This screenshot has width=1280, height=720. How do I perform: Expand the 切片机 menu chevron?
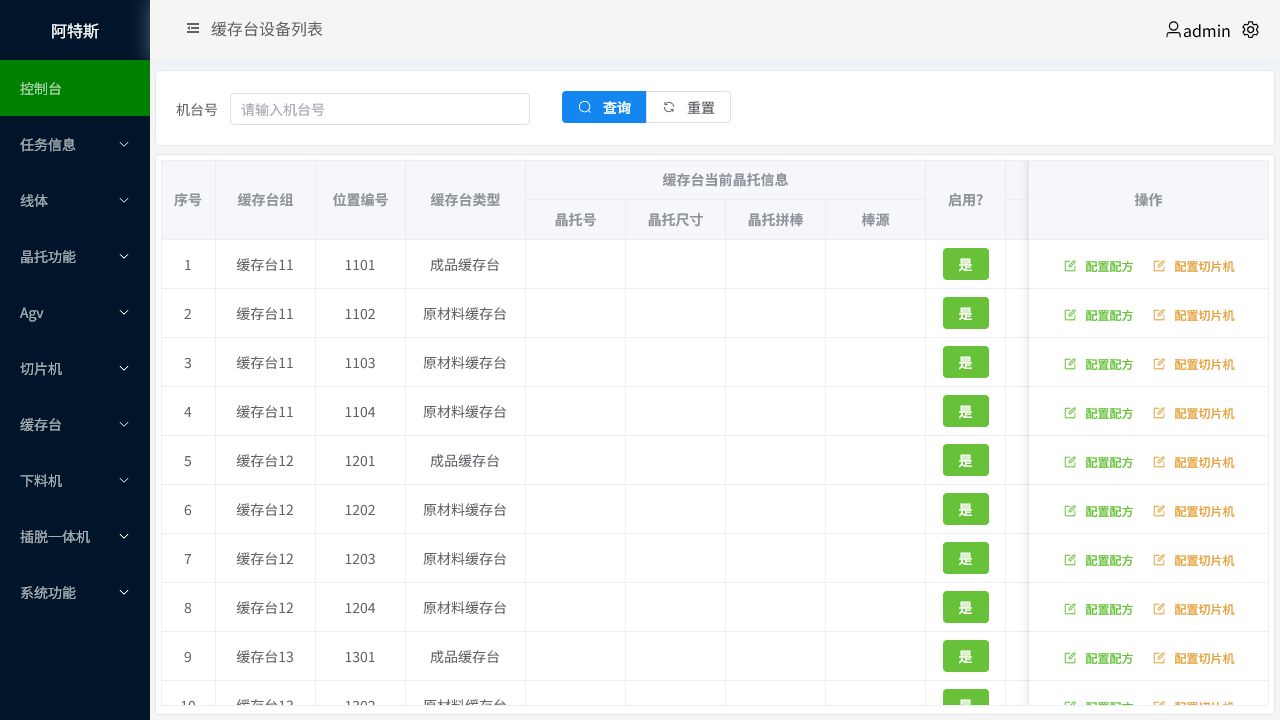click(124, 368)
